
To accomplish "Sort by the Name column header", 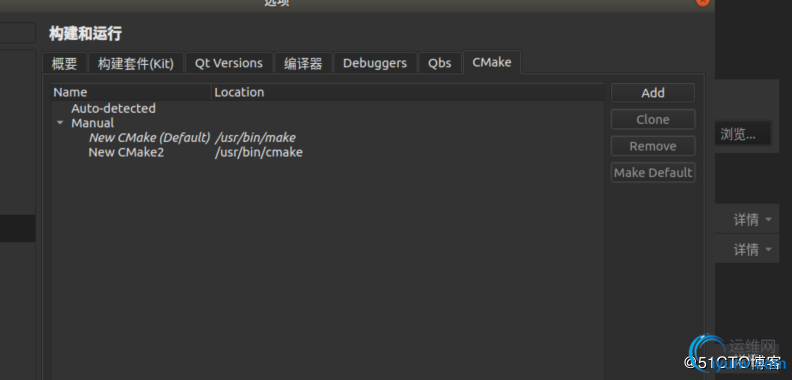I will (x=131, y=92).
